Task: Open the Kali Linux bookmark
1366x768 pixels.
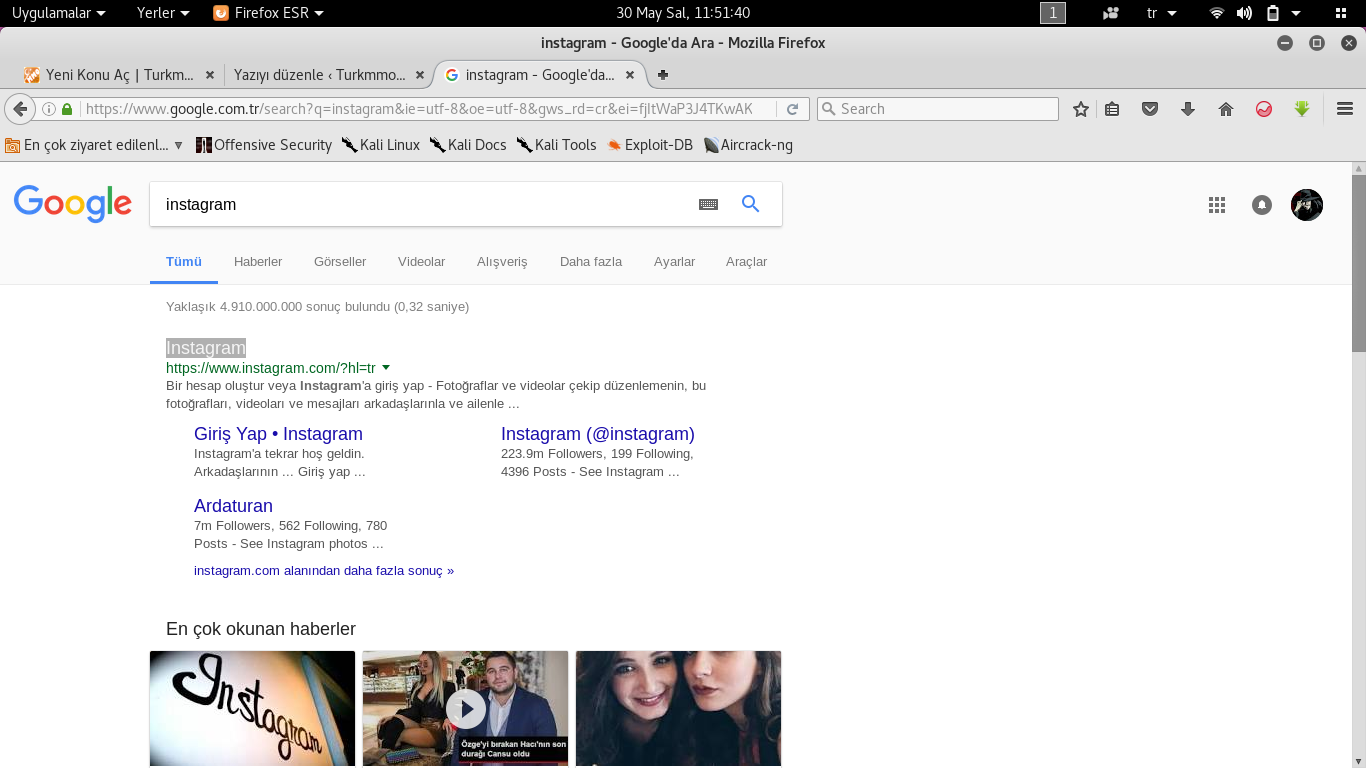Action: [381, 145]
